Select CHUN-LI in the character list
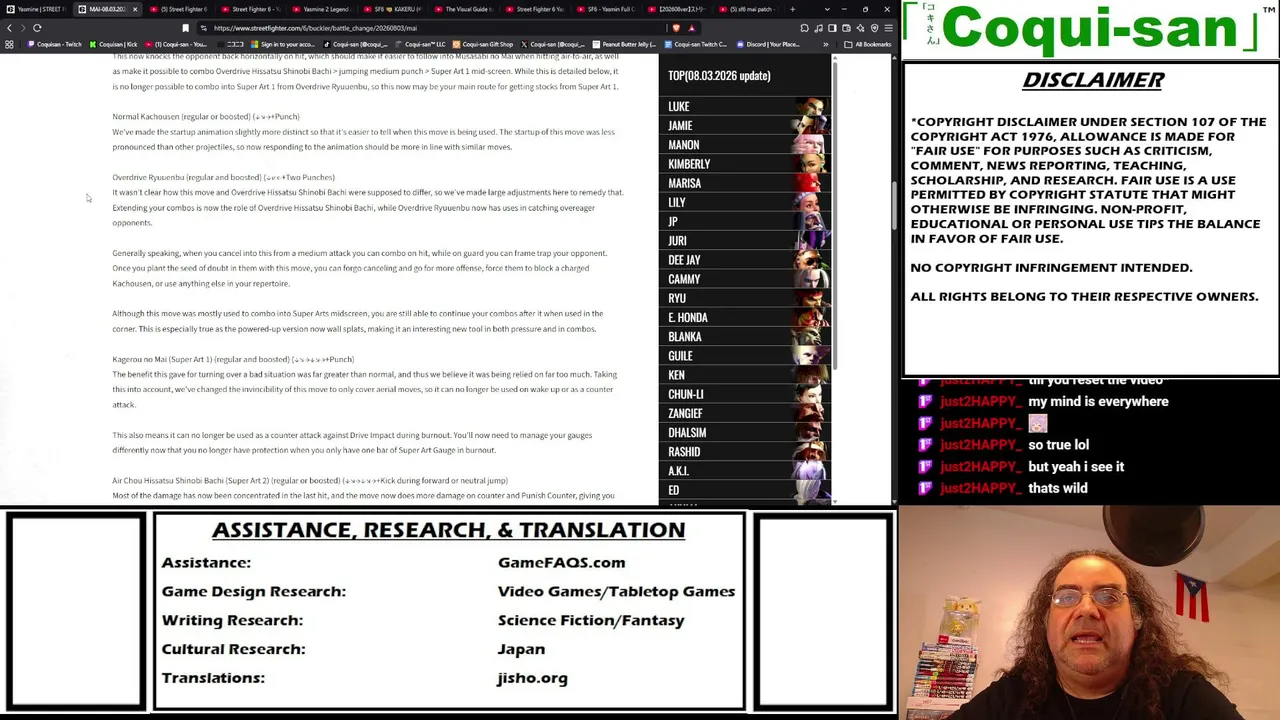Viewport: 1280px width, 720px height. [746, 394]
